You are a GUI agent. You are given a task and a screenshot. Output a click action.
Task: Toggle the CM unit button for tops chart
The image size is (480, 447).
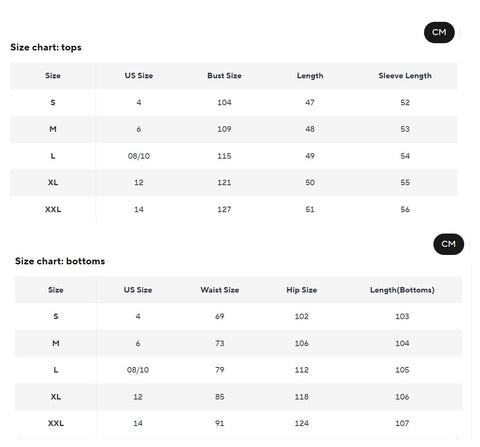pos(439,32)
